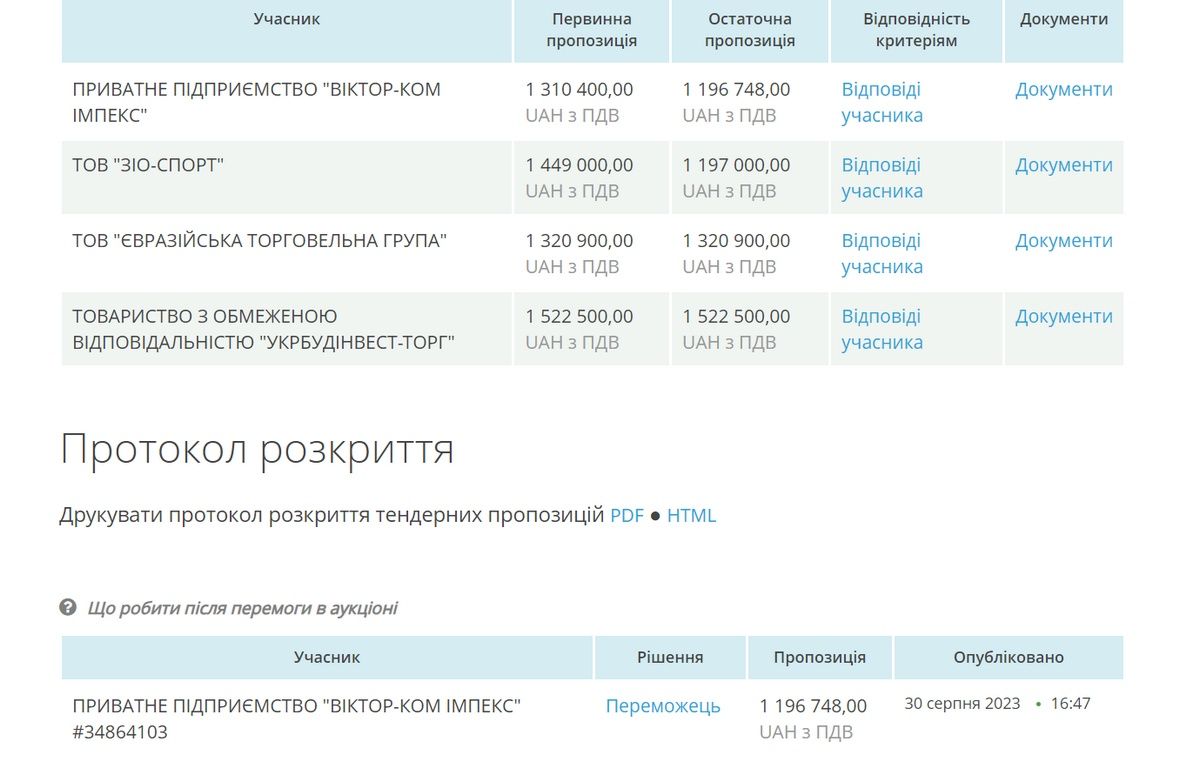Click the Переможець decision link
The image size is (1200, 762).
coord(662,706)
